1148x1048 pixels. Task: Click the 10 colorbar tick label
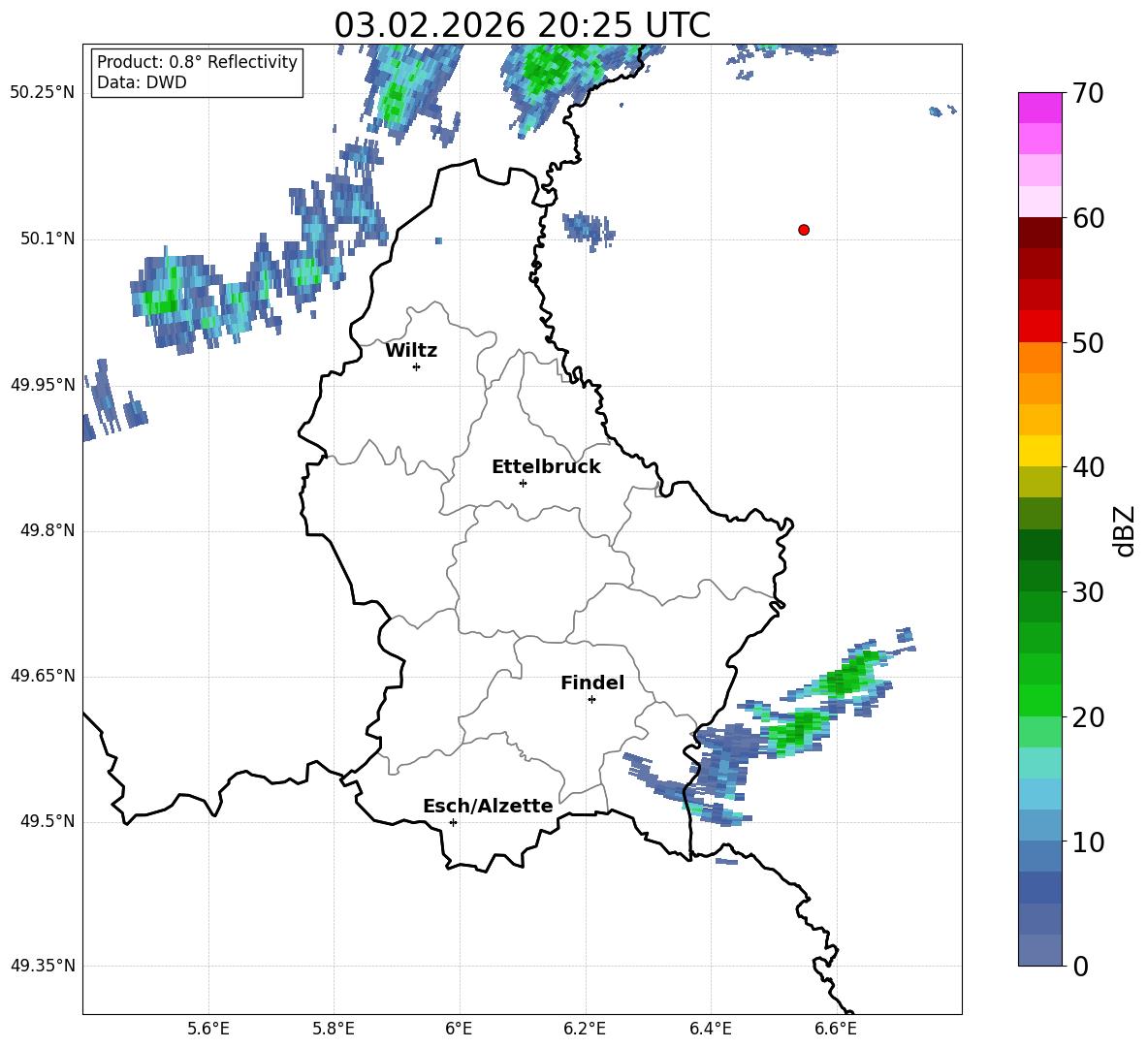coord(1087,842)
